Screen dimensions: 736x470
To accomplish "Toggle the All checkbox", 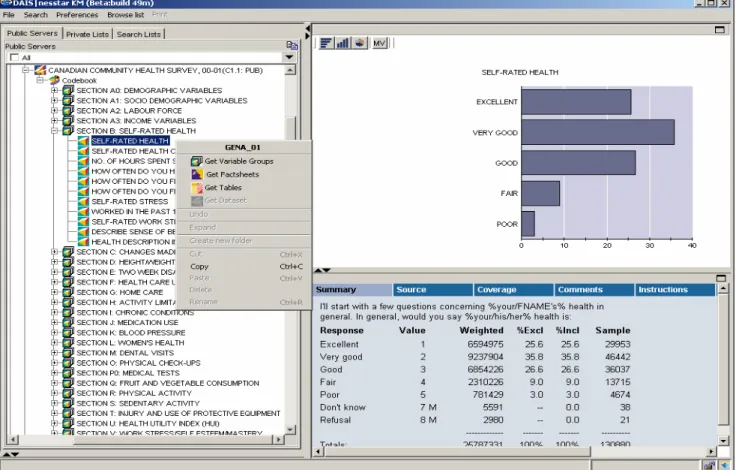I will click(x=14, y=57).
